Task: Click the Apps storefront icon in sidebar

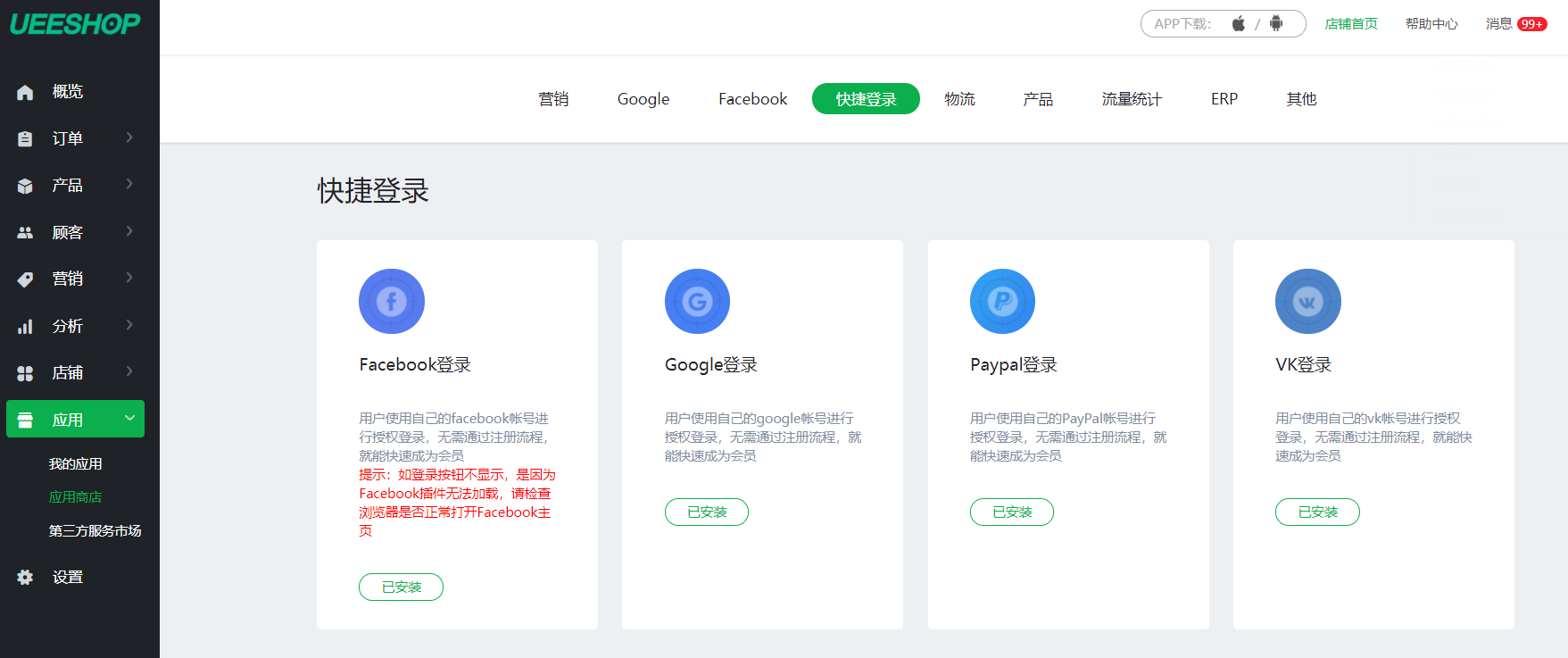Action: [25, 420]
